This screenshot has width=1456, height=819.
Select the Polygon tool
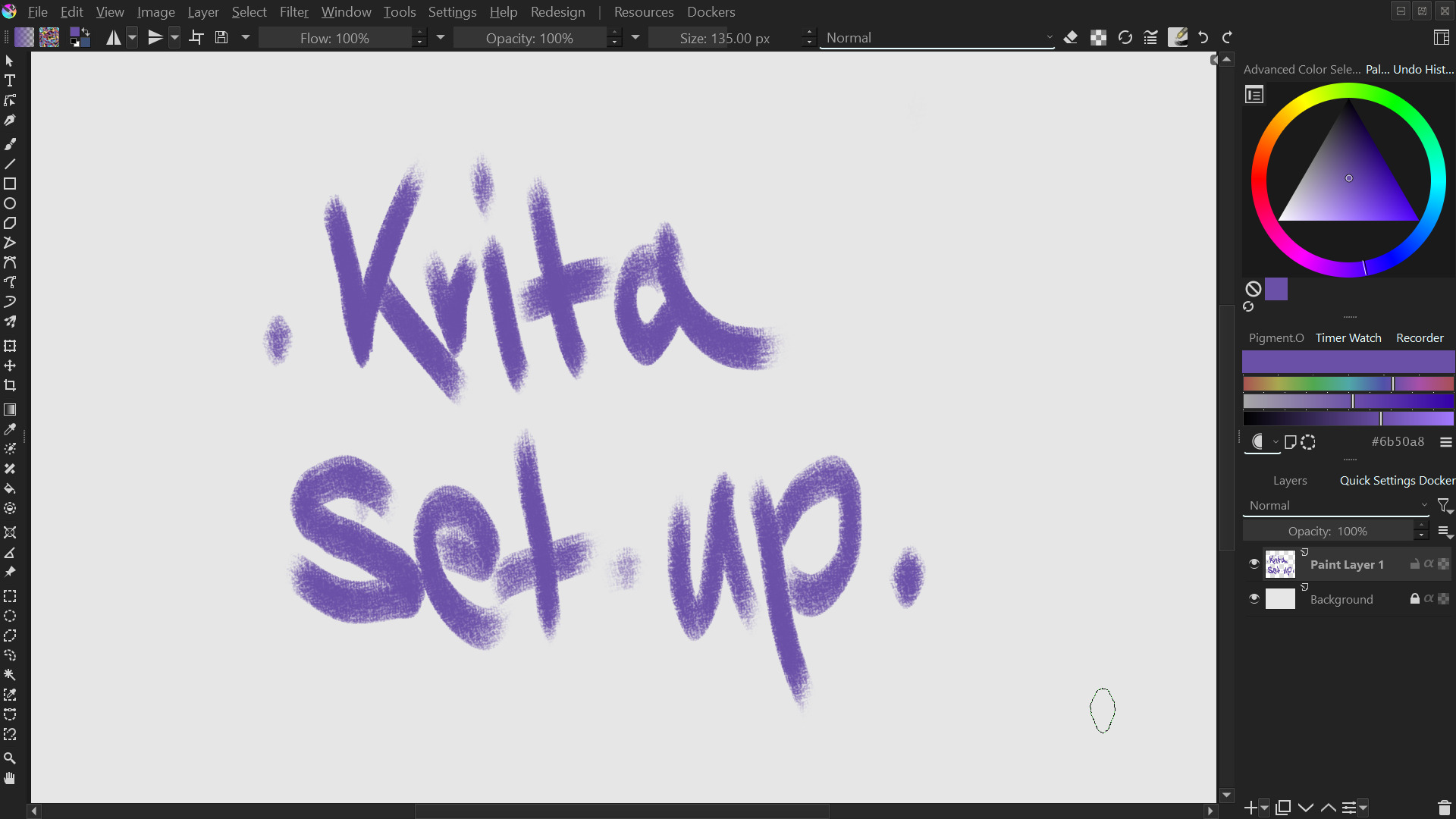tap(10, 223)
